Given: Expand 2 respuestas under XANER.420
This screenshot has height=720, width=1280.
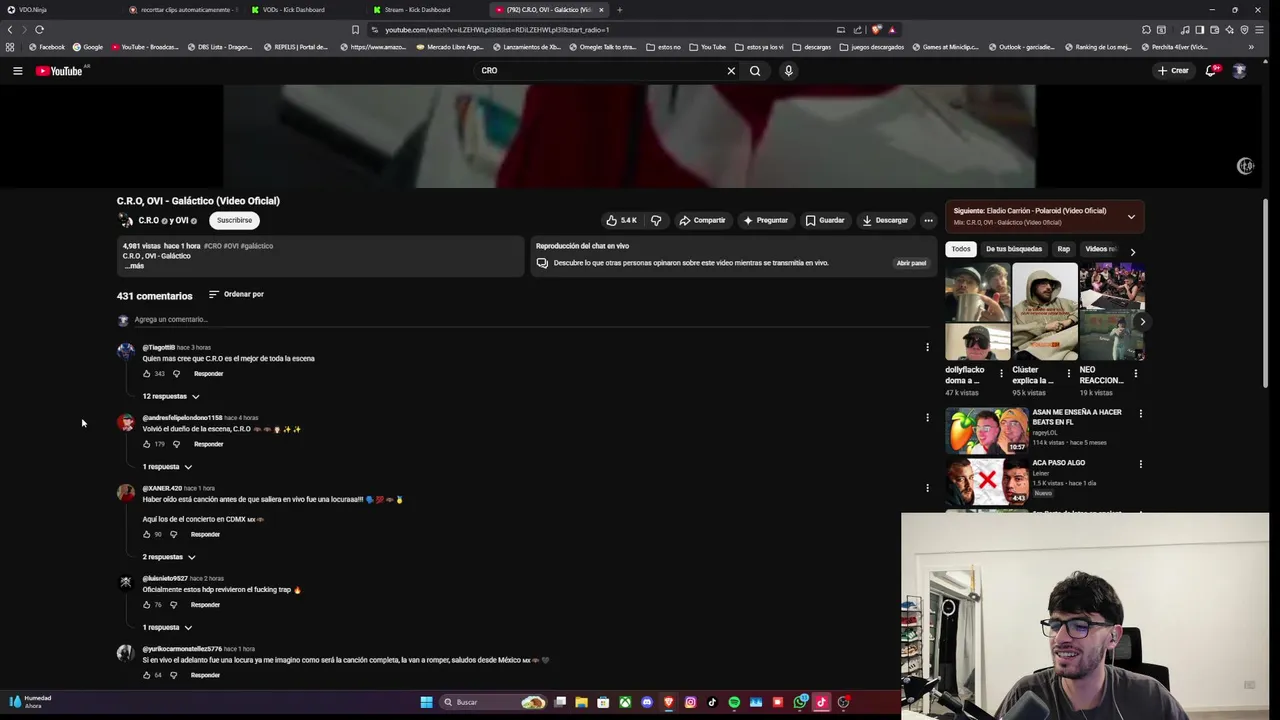Looking at the screenshot, I should (168, 557).
